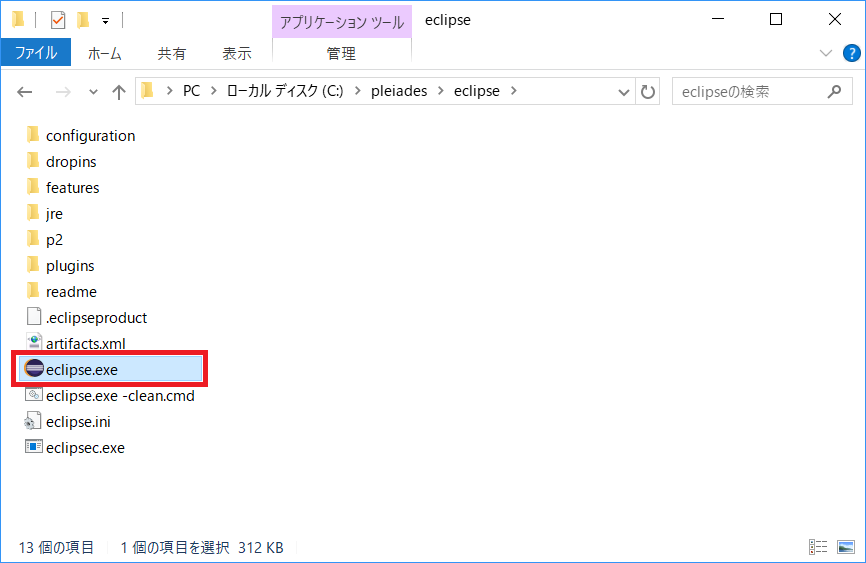The width and height of the screenshot is (866, 563).
Task: Select the features folder icon
Action: (34, 187)
